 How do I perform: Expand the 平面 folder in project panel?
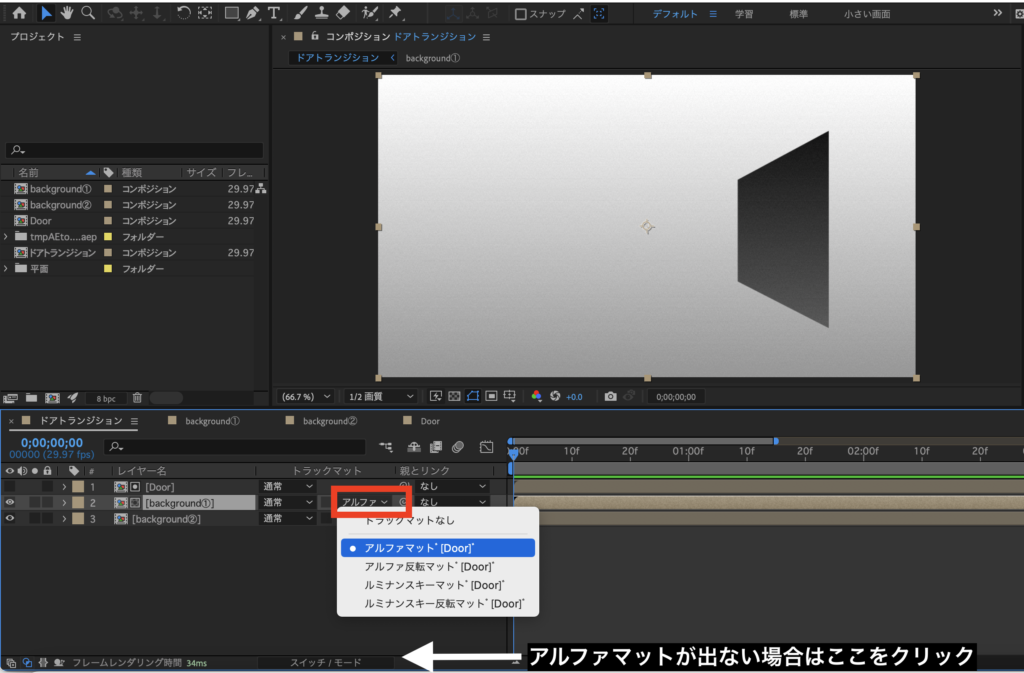pyautogui.click(x=7, y=269)
